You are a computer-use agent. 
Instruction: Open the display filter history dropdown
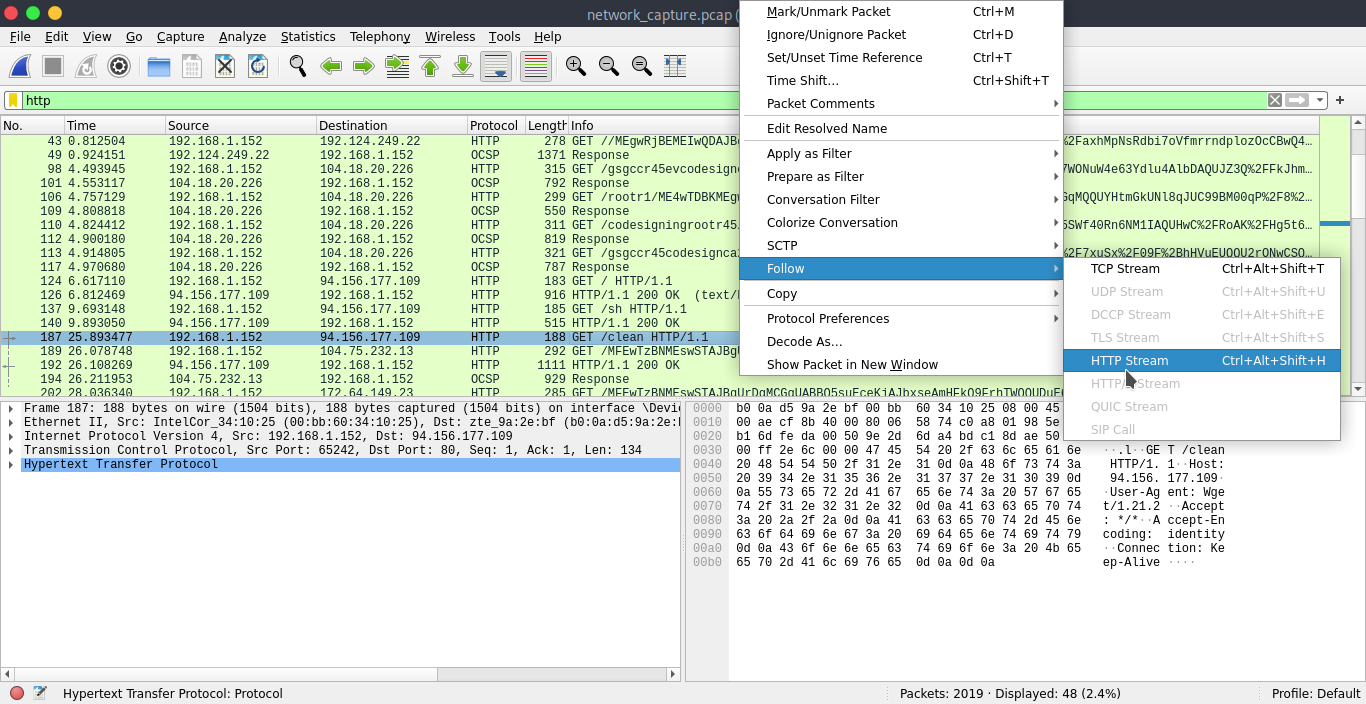pyautogui.click(x=1320, y=100)
